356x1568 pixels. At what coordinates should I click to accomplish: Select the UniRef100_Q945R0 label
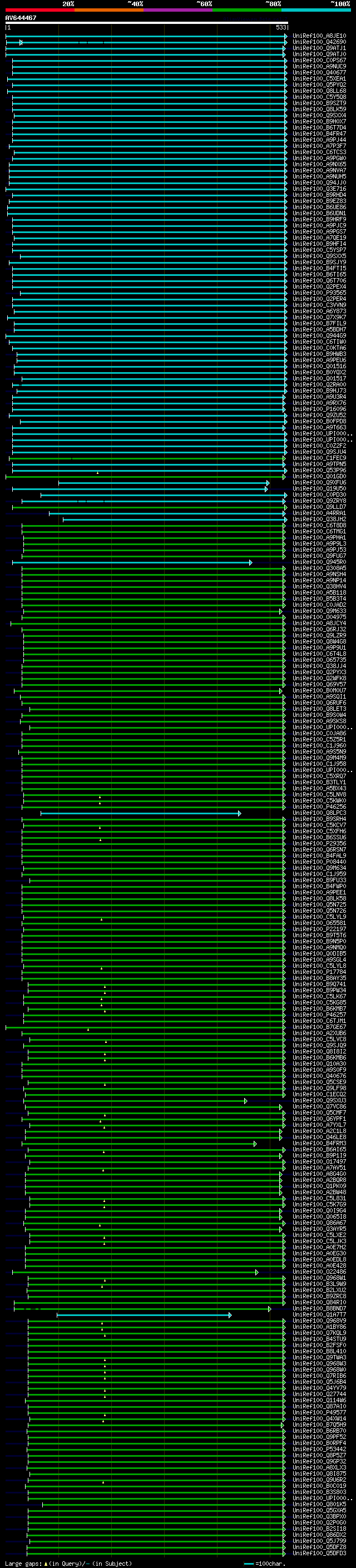coord(319,562)
